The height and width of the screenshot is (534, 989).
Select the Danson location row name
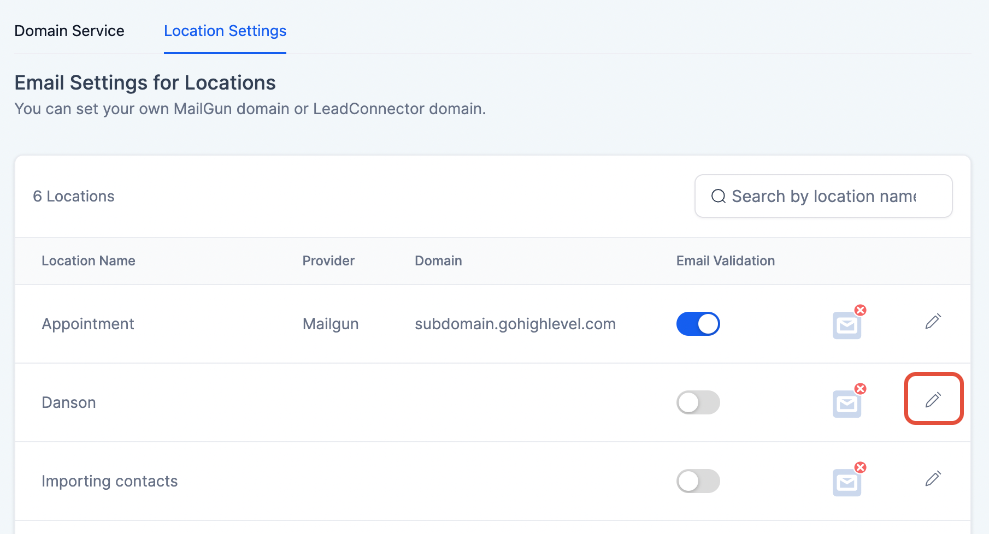click(69, 403)
